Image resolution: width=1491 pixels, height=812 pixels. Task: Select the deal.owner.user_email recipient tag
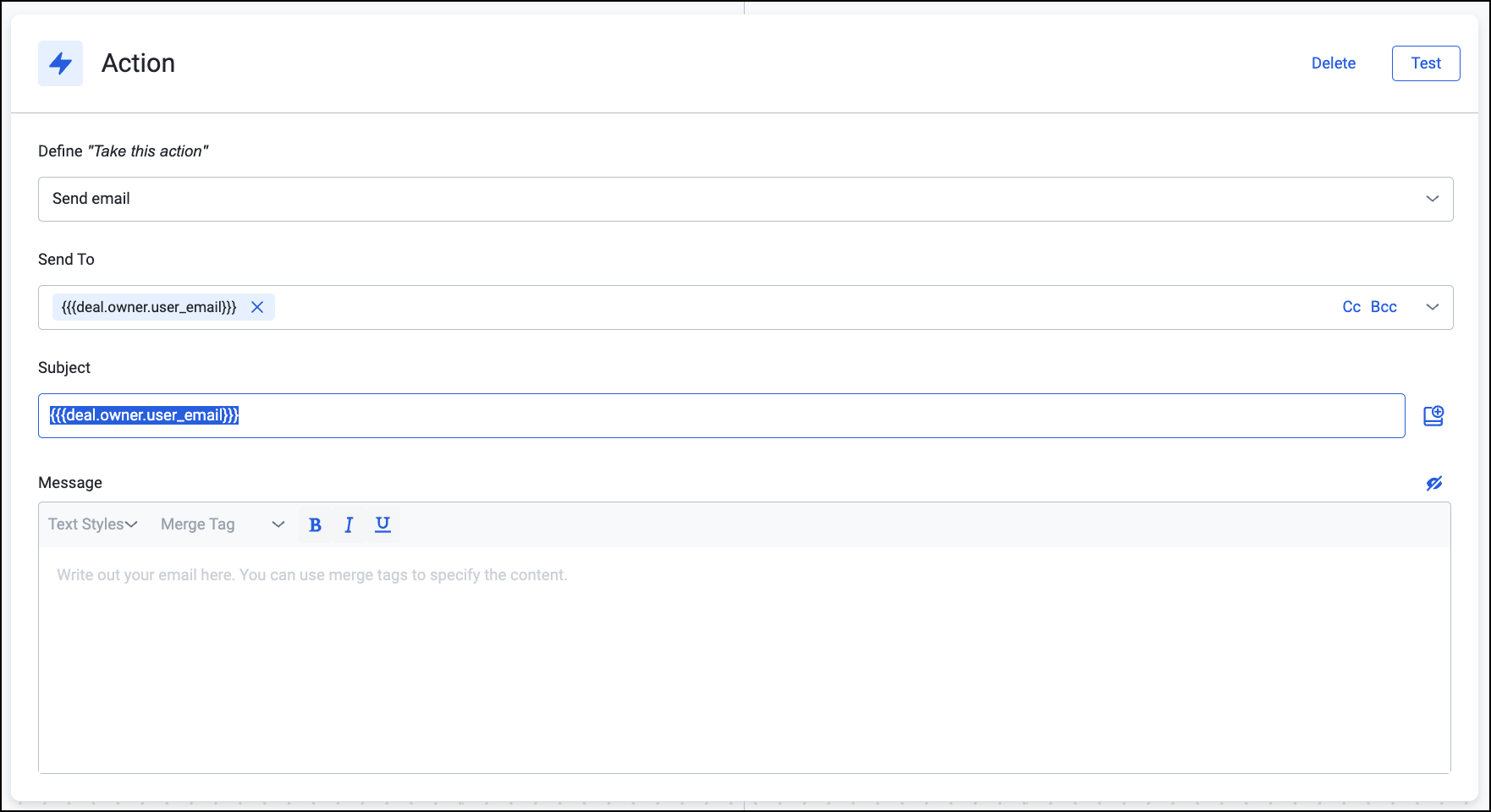point(149,307)
